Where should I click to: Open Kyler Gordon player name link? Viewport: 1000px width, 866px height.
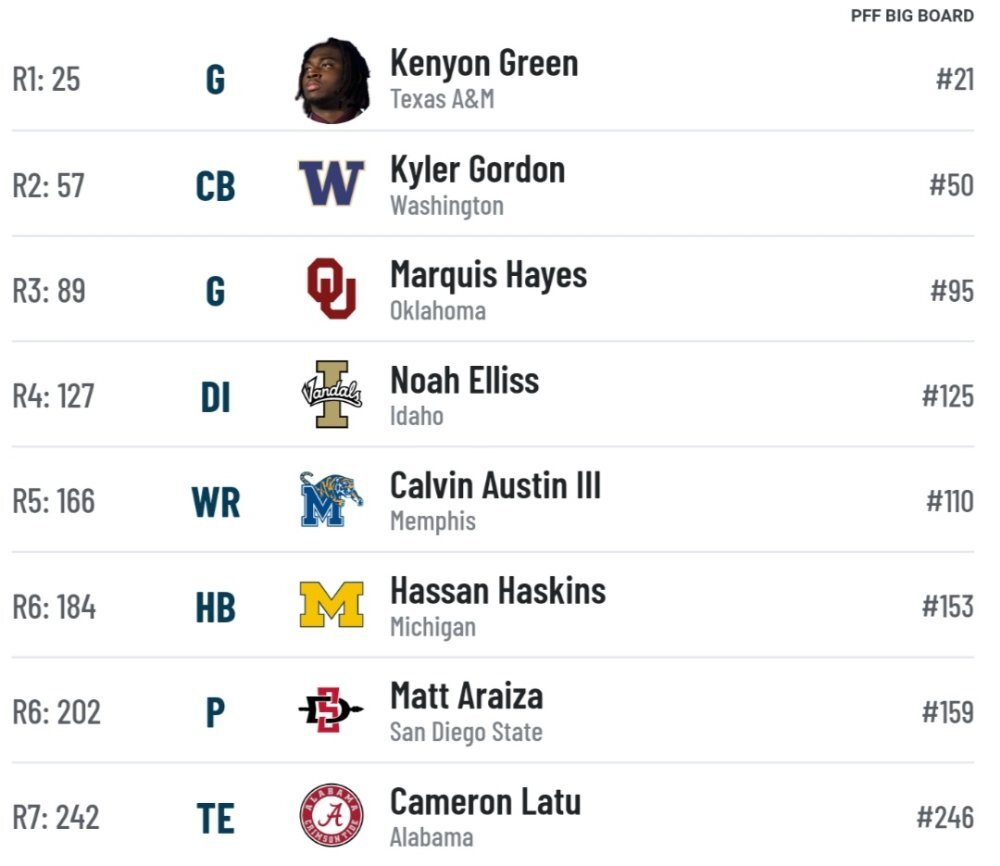478,170
